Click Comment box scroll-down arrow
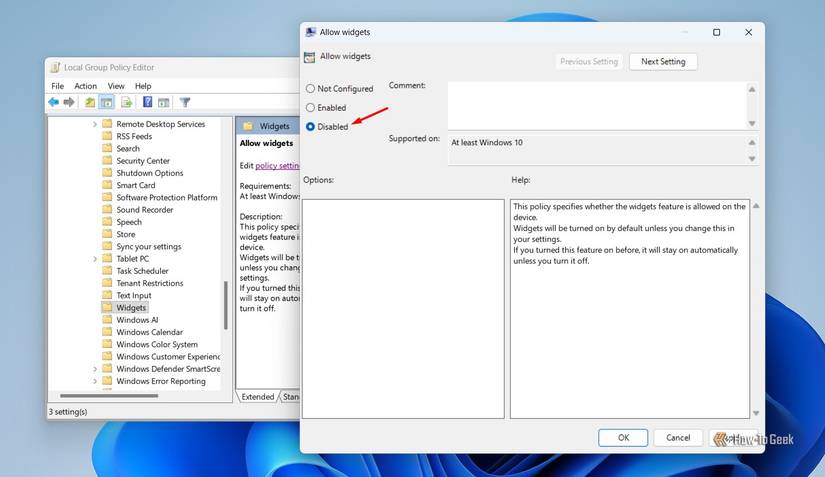825x477 pixels. [752, 123]
